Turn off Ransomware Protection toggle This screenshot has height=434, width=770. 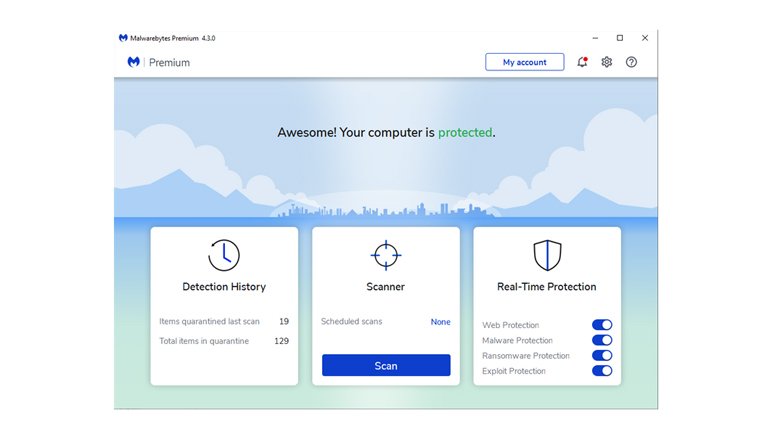pos(602,355)
